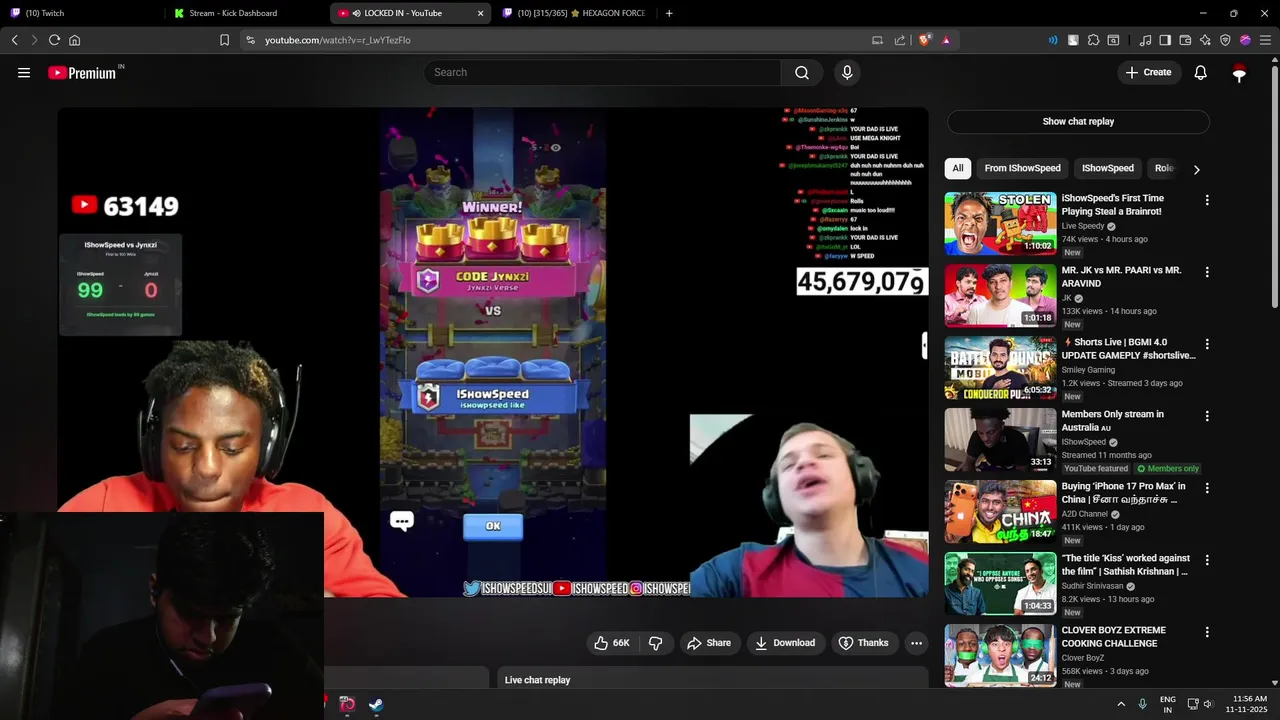Click OK button in the game video
This screenshot has width=1280, height=720.
[x=493, y=526]
